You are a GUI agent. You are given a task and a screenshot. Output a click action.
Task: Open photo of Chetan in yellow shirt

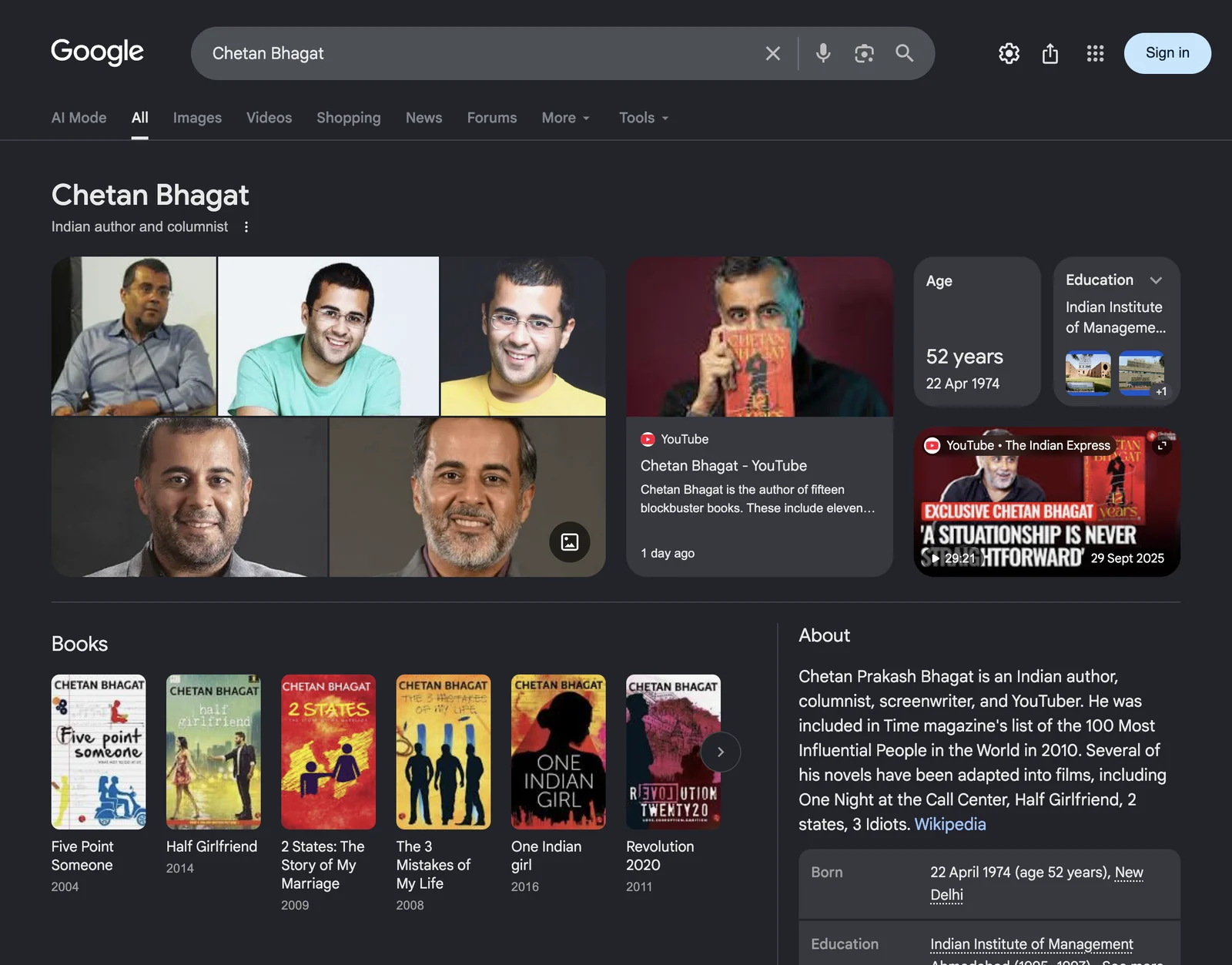[x=523, y=336]
